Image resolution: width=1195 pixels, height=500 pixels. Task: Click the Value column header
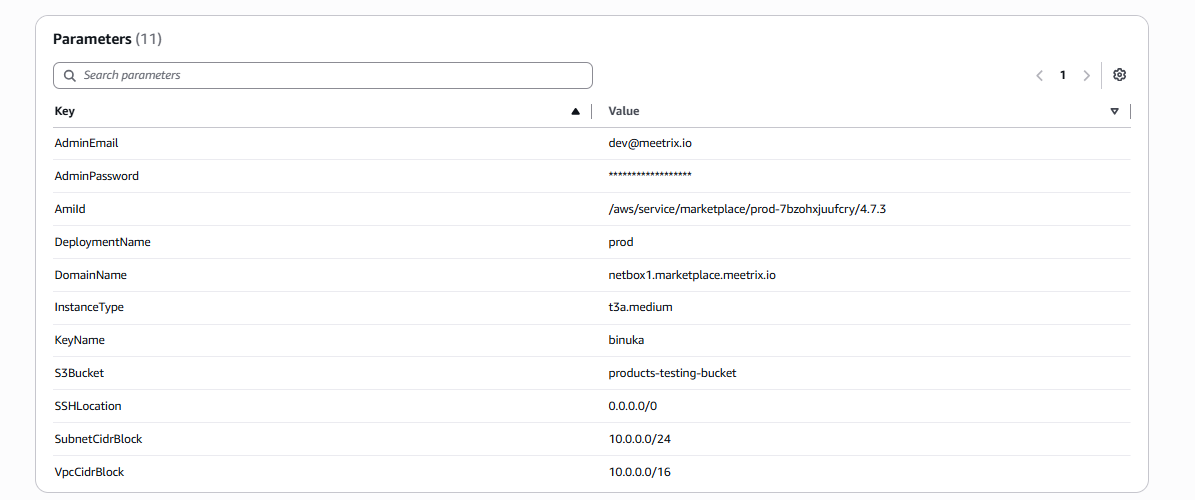pos(623,111)
